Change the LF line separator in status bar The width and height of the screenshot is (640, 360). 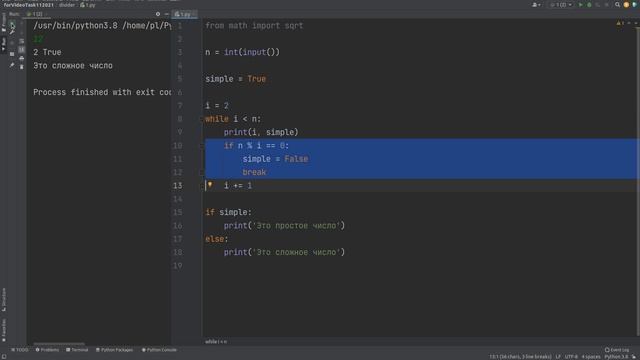558,357
